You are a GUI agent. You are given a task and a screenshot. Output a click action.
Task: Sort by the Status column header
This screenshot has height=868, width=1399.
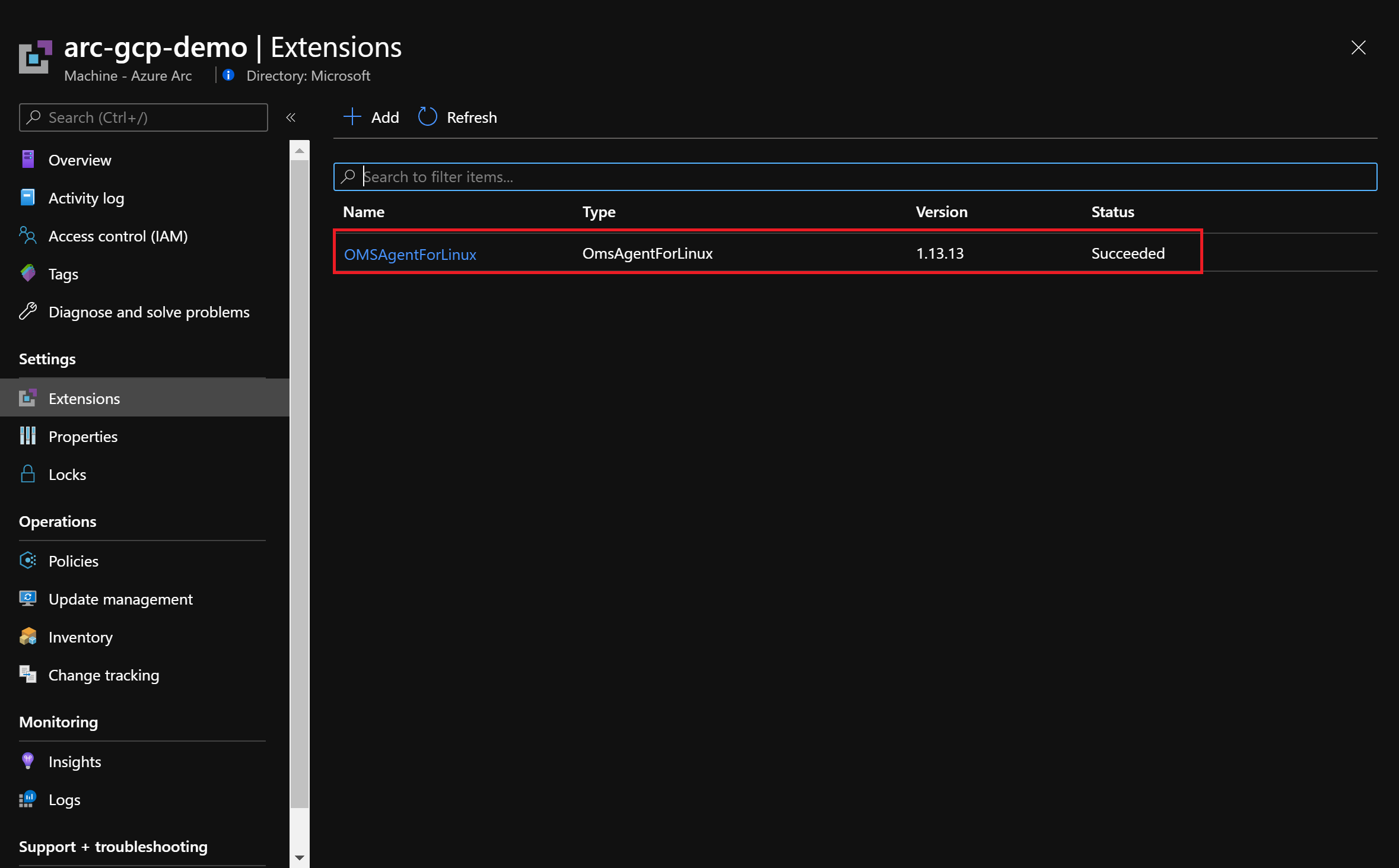coord(1112,212)
